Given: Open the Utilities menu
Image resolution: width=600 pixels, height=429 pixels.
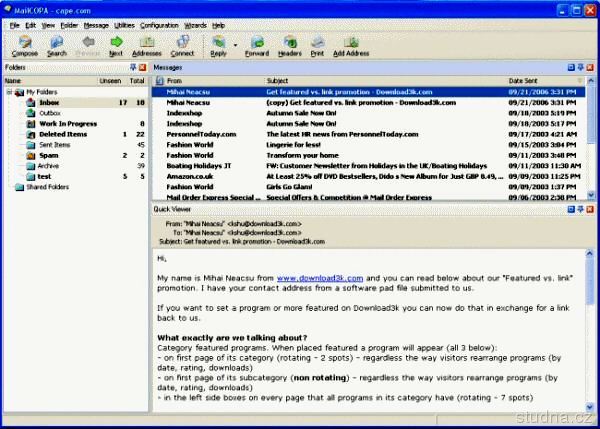Looking at the screenshot, I should (124, 26).
